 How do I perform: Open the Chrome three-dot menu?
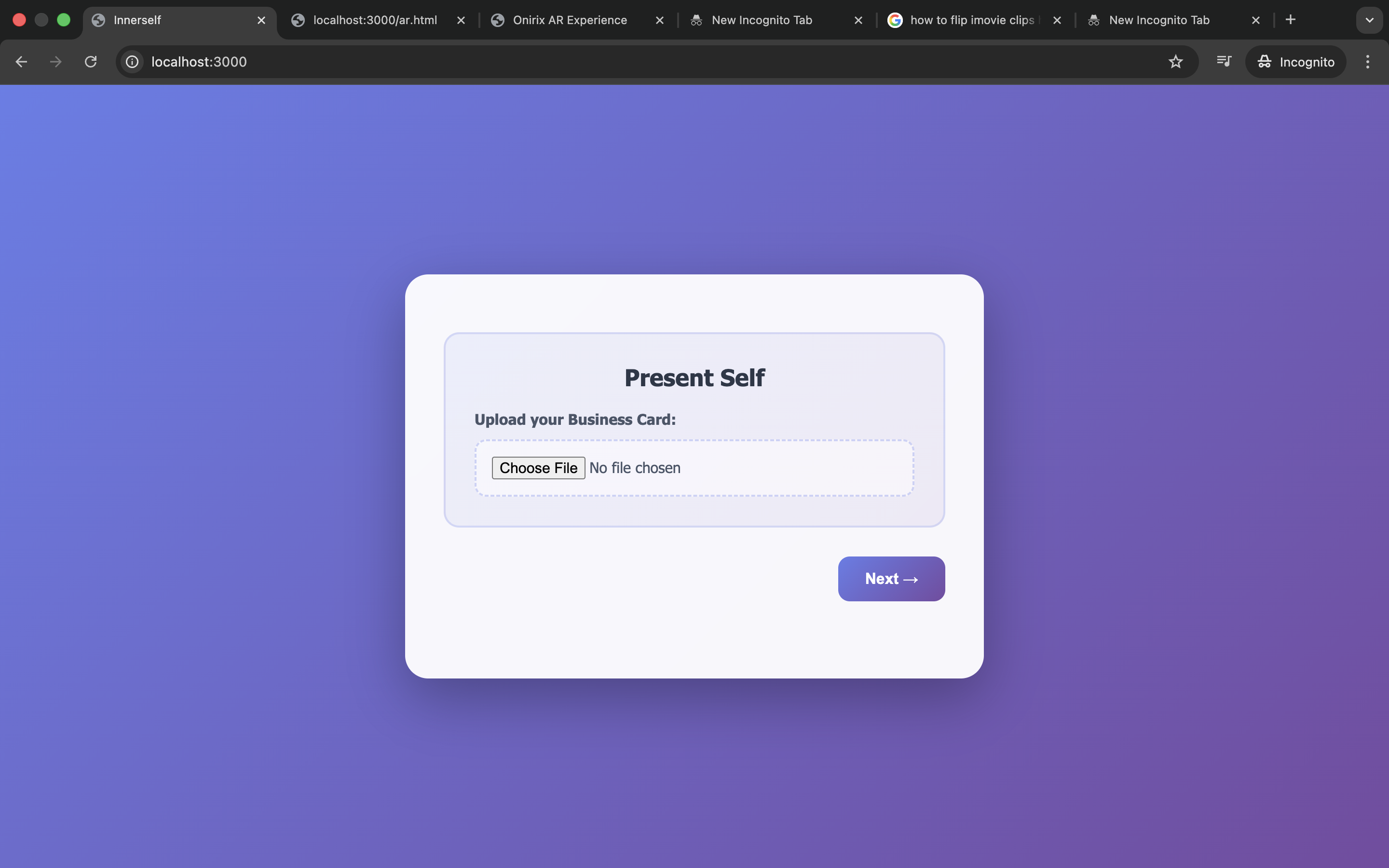(x=1368, y=61)
